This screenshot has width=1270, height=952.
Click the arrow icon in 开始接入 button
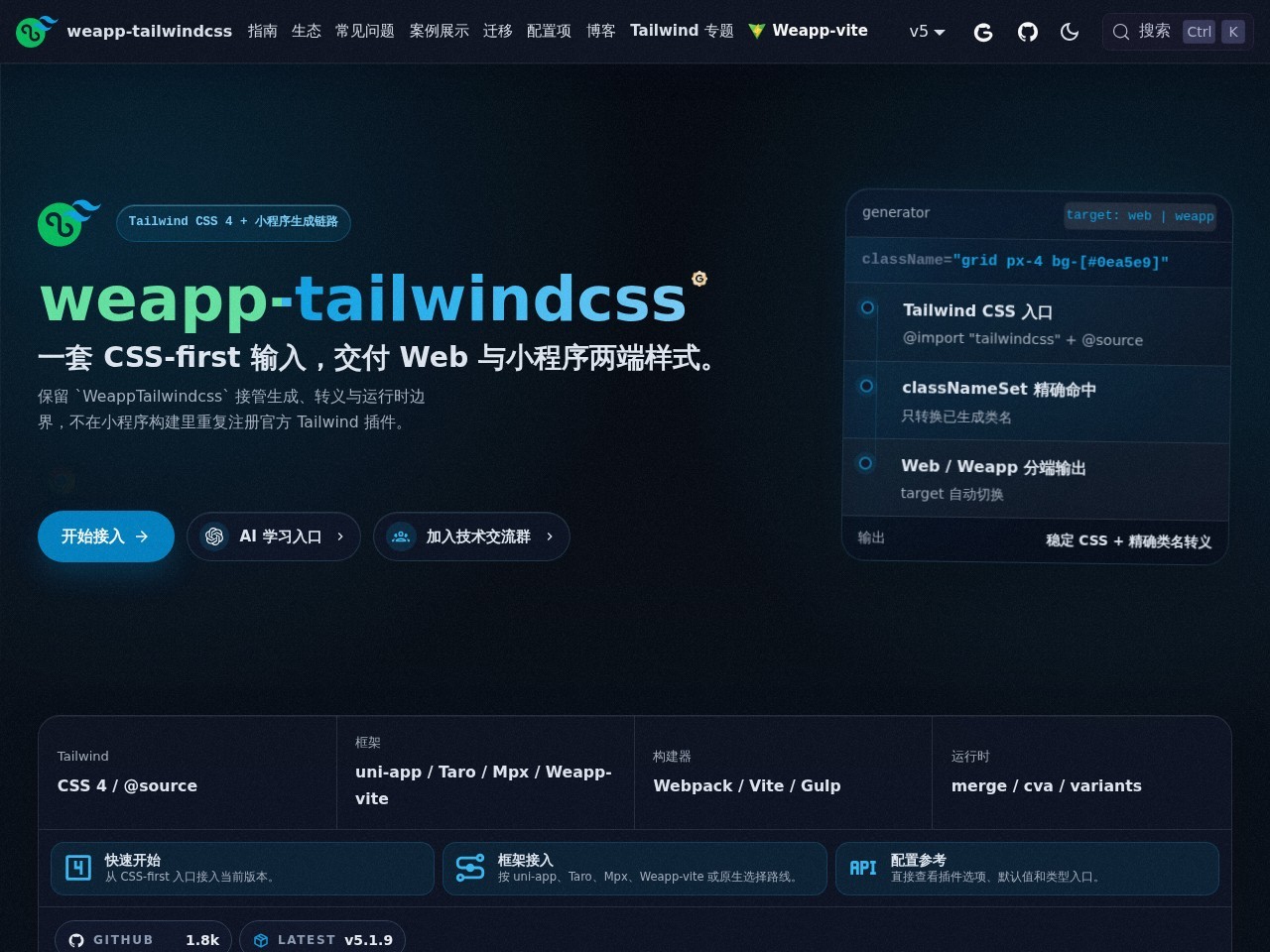pos(142,536)
